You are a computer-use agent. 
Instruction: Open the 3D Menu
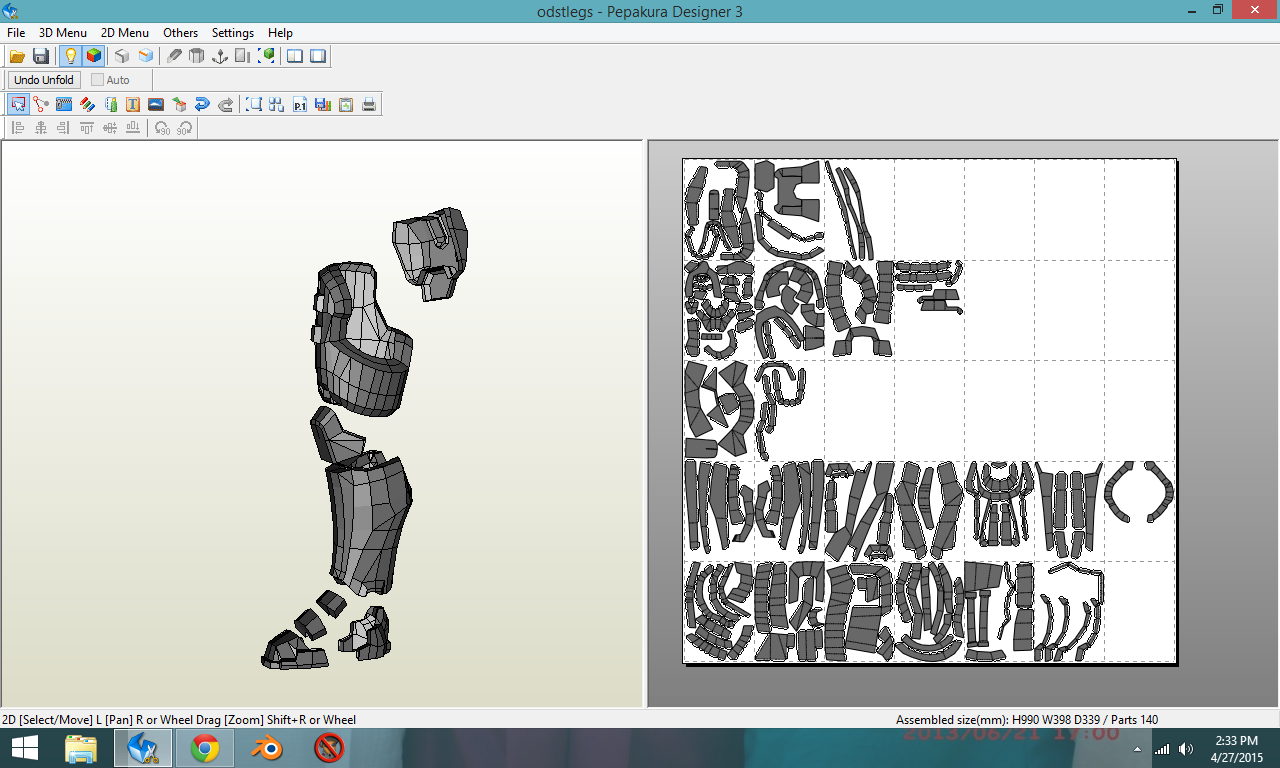pyautogui.click(x=63, y=33)
